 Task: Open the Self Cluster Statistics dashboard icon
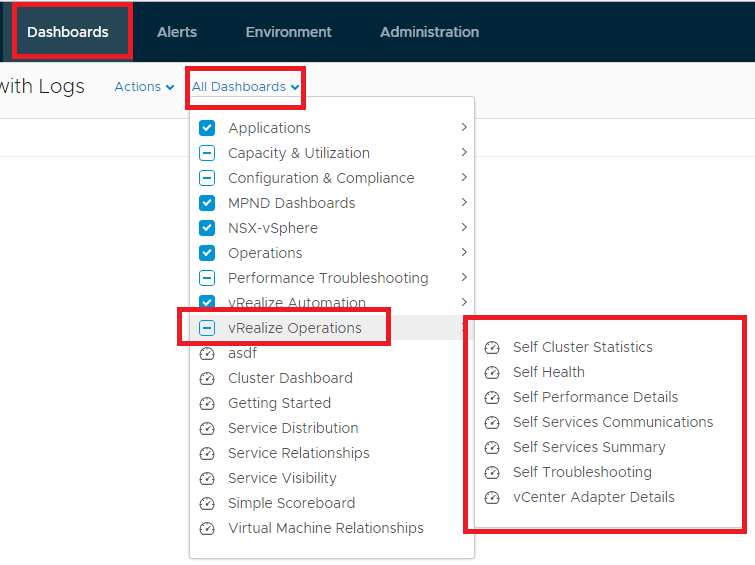pos(492,347)
